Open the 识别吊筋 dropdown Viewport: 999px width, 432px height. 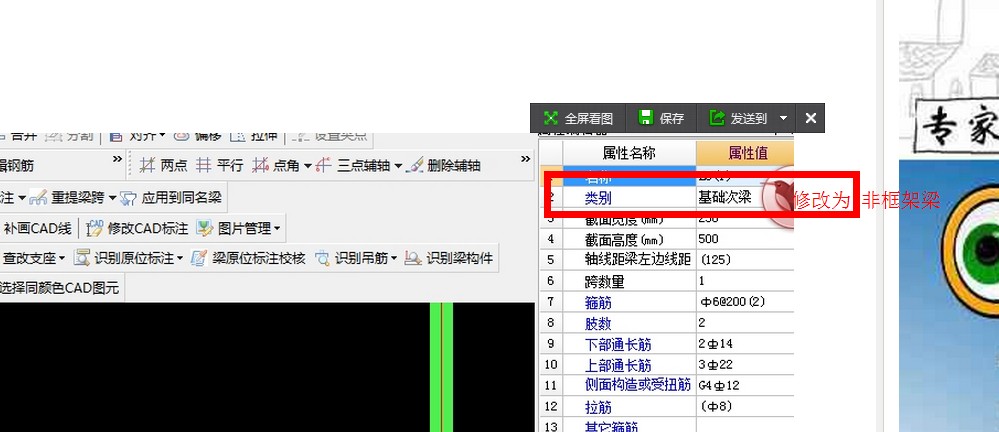coord(394,259)
